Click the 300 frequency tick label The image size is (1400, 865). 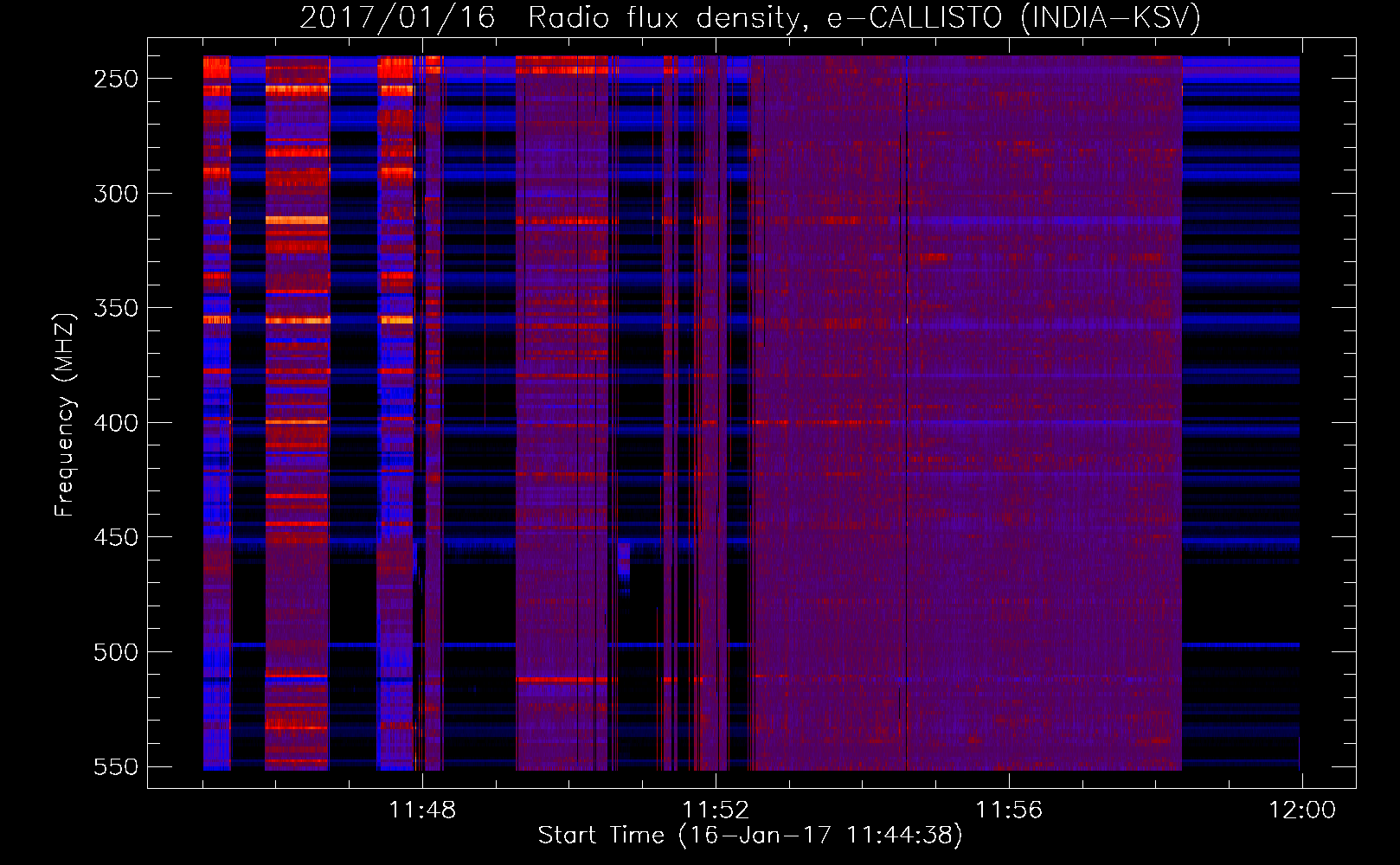(116, 194)
